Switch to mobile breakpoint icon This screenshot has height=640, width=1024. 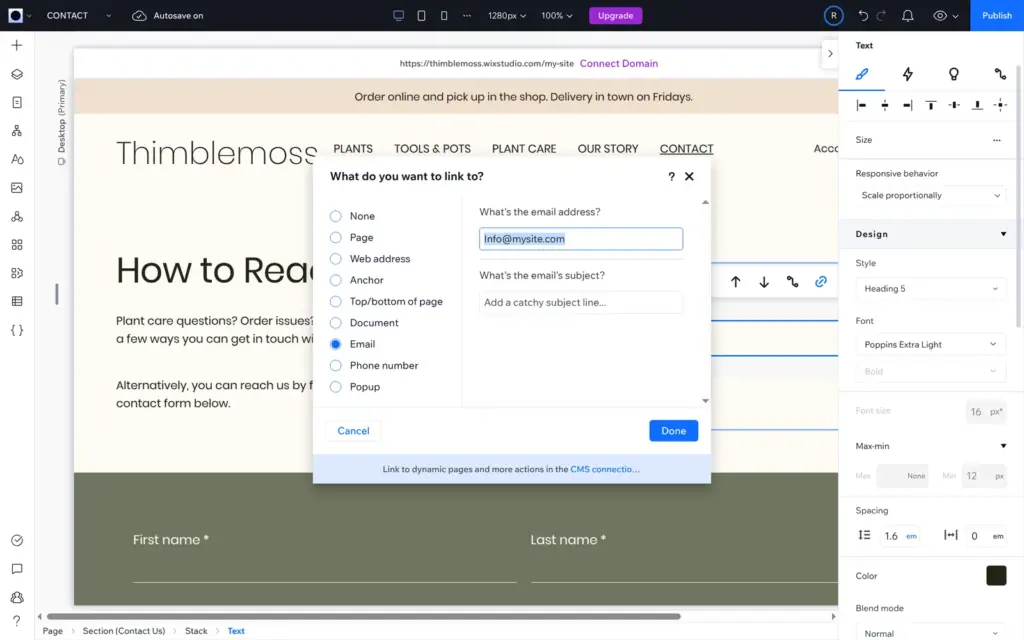[x=444, y=16]
